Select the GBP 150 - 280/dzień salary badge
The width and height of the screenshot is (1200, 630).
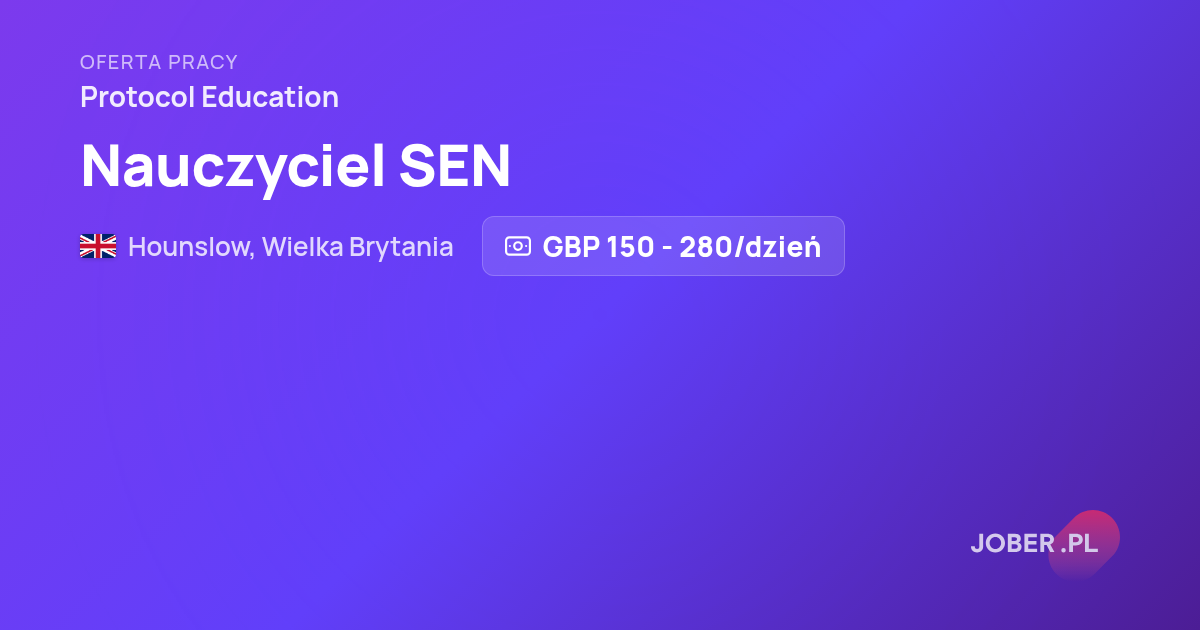pos(663,246)
